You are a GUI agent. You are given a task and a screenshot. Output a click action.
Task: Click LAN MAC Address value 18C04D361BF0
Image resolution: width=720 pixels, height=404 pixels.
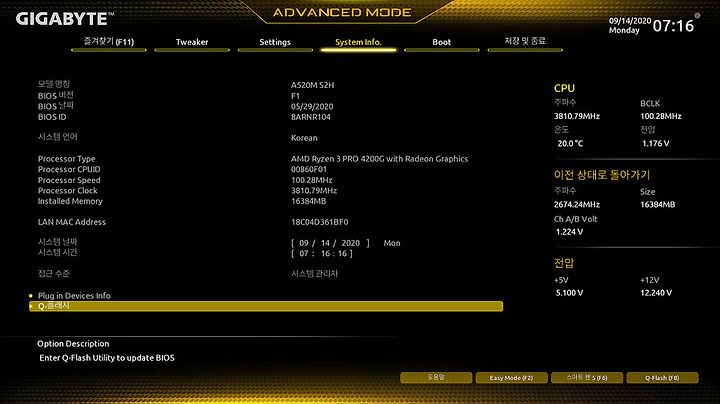click(320, 222)
